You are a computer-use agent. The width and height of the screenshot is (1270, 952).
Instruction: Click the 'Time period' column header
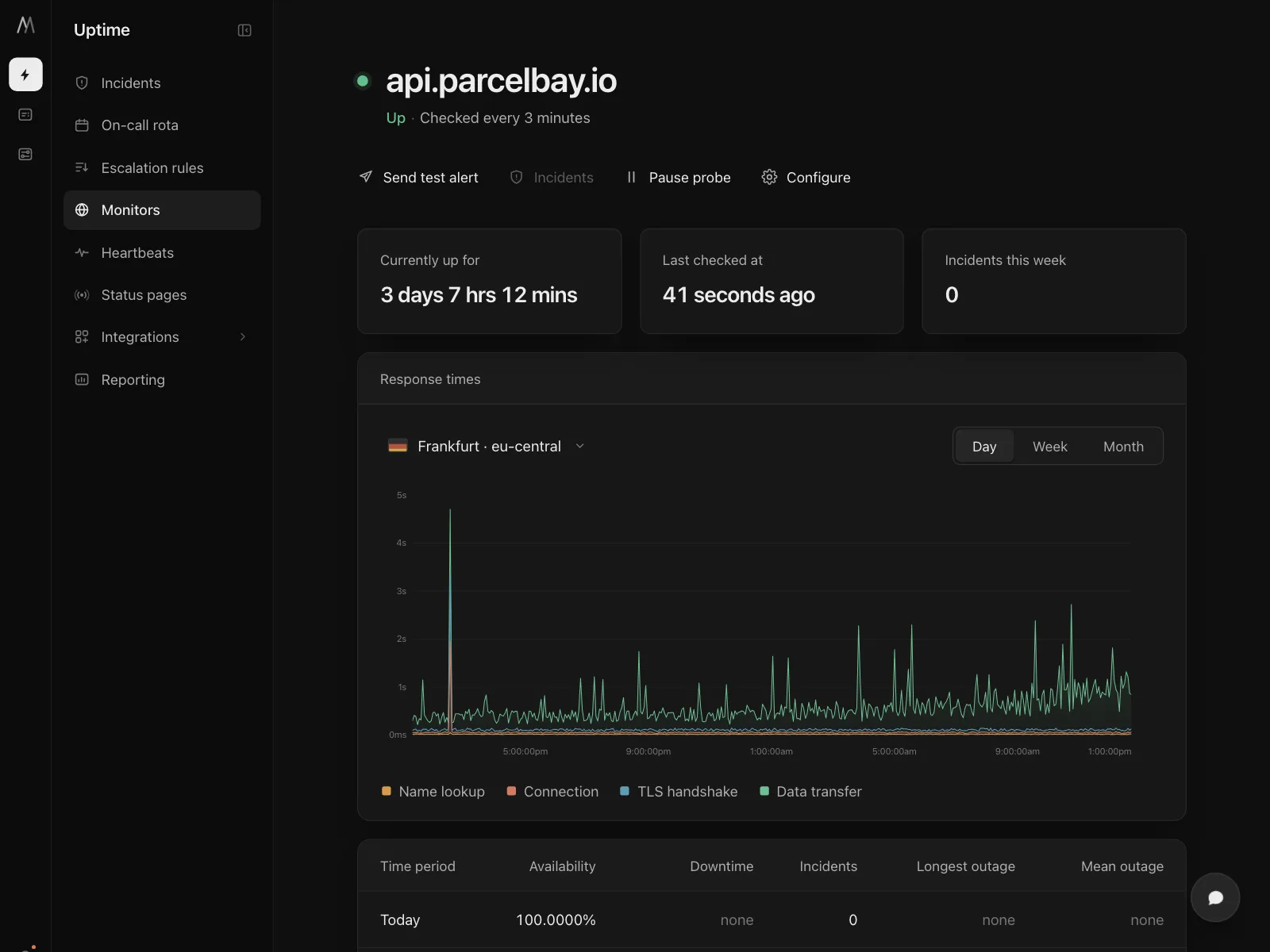point(418,866)
